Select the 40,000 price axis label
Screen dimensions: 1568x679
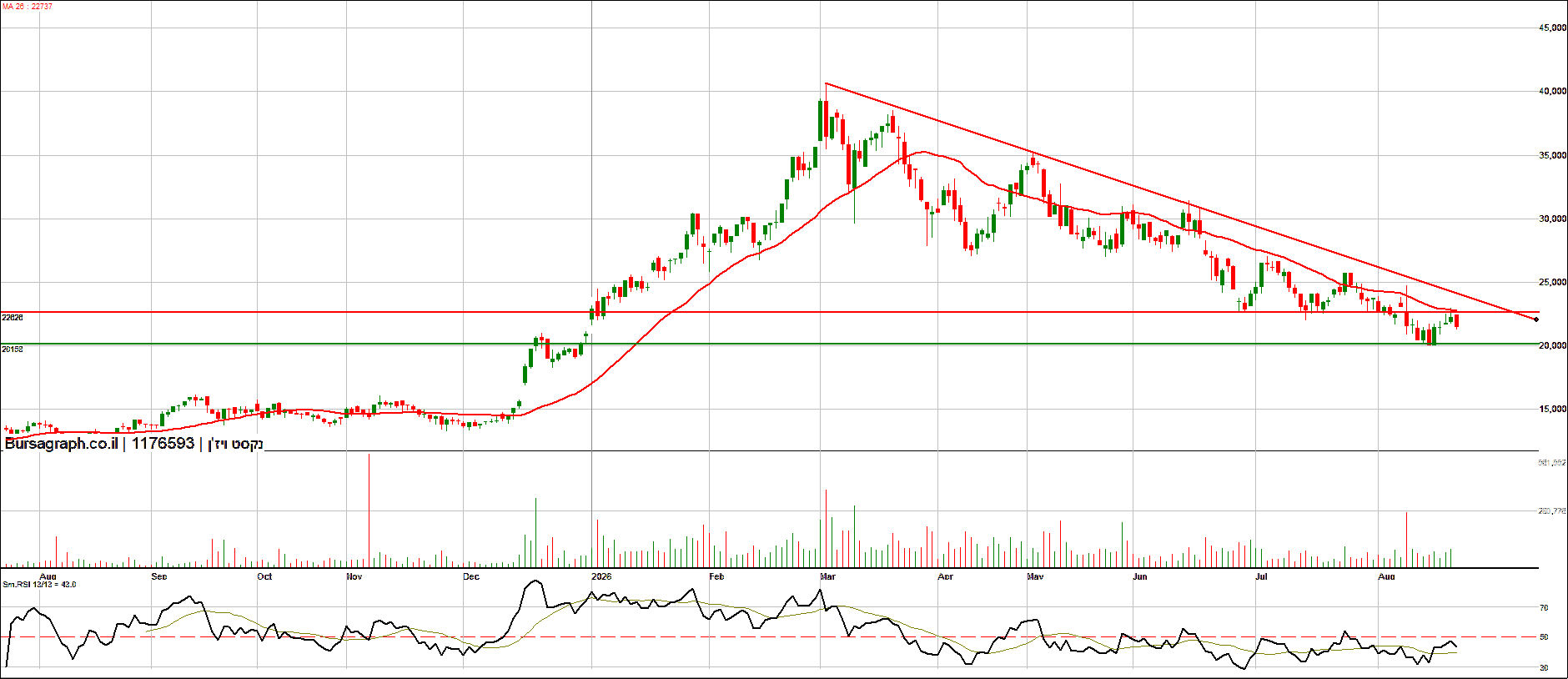tap(1552, 92)
